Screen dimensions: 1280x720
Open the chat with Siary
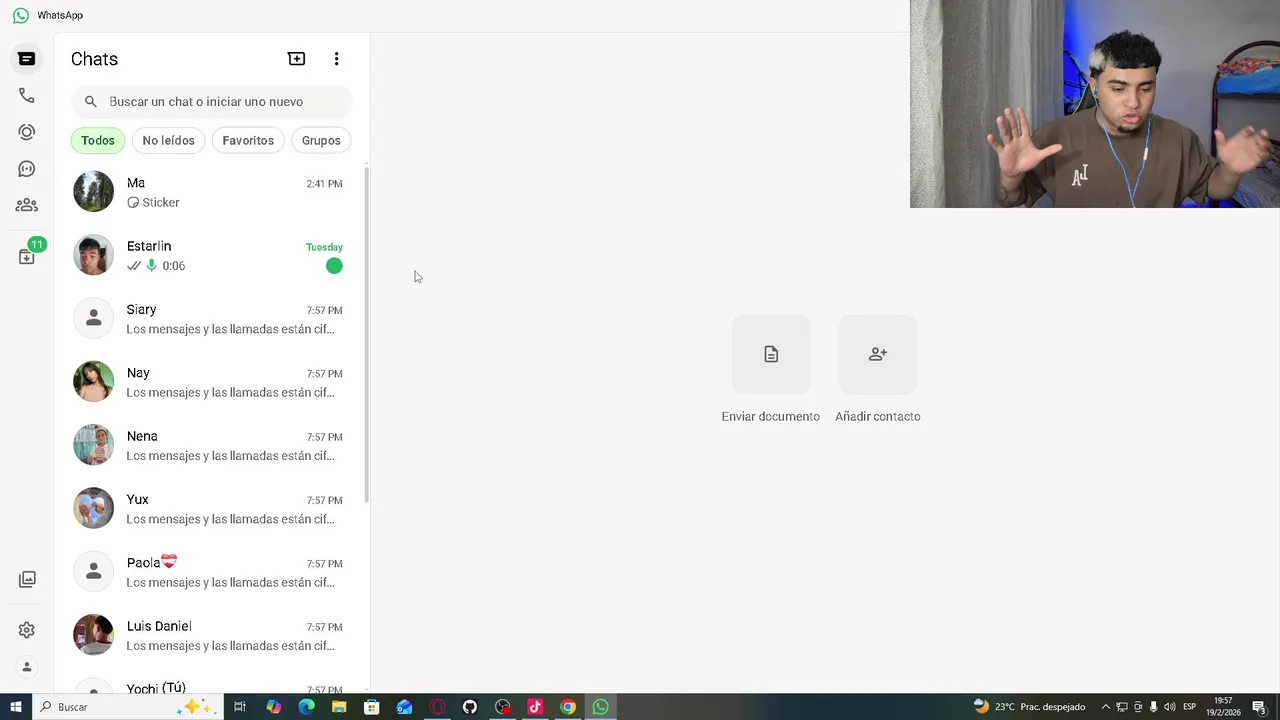[208, 319]
